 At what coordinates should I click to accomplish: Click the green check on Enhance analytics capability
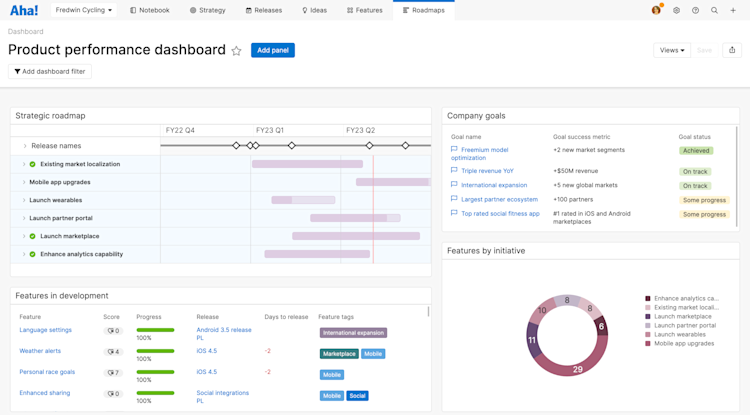[33, 254]
